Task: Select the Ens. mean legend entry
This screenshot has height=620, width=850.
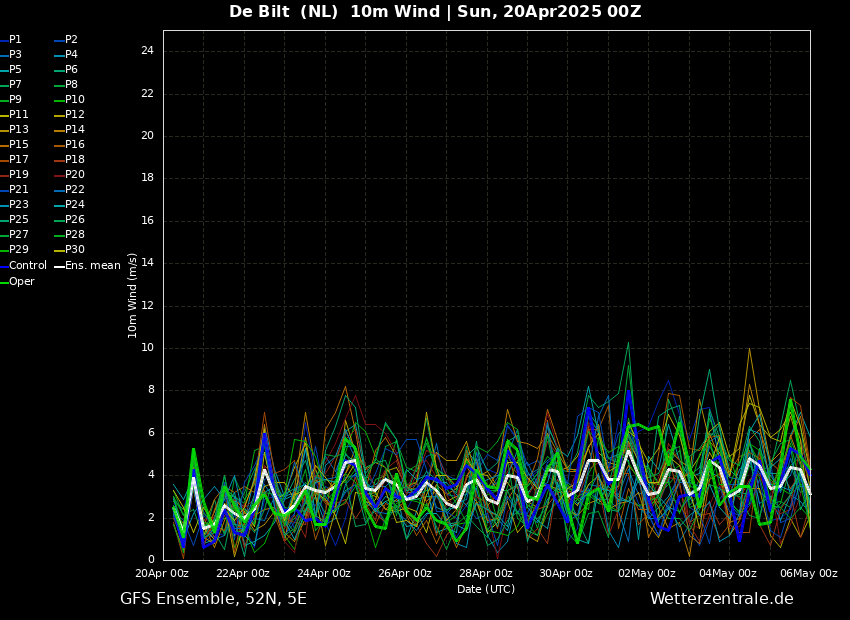Action: [88, 266]
